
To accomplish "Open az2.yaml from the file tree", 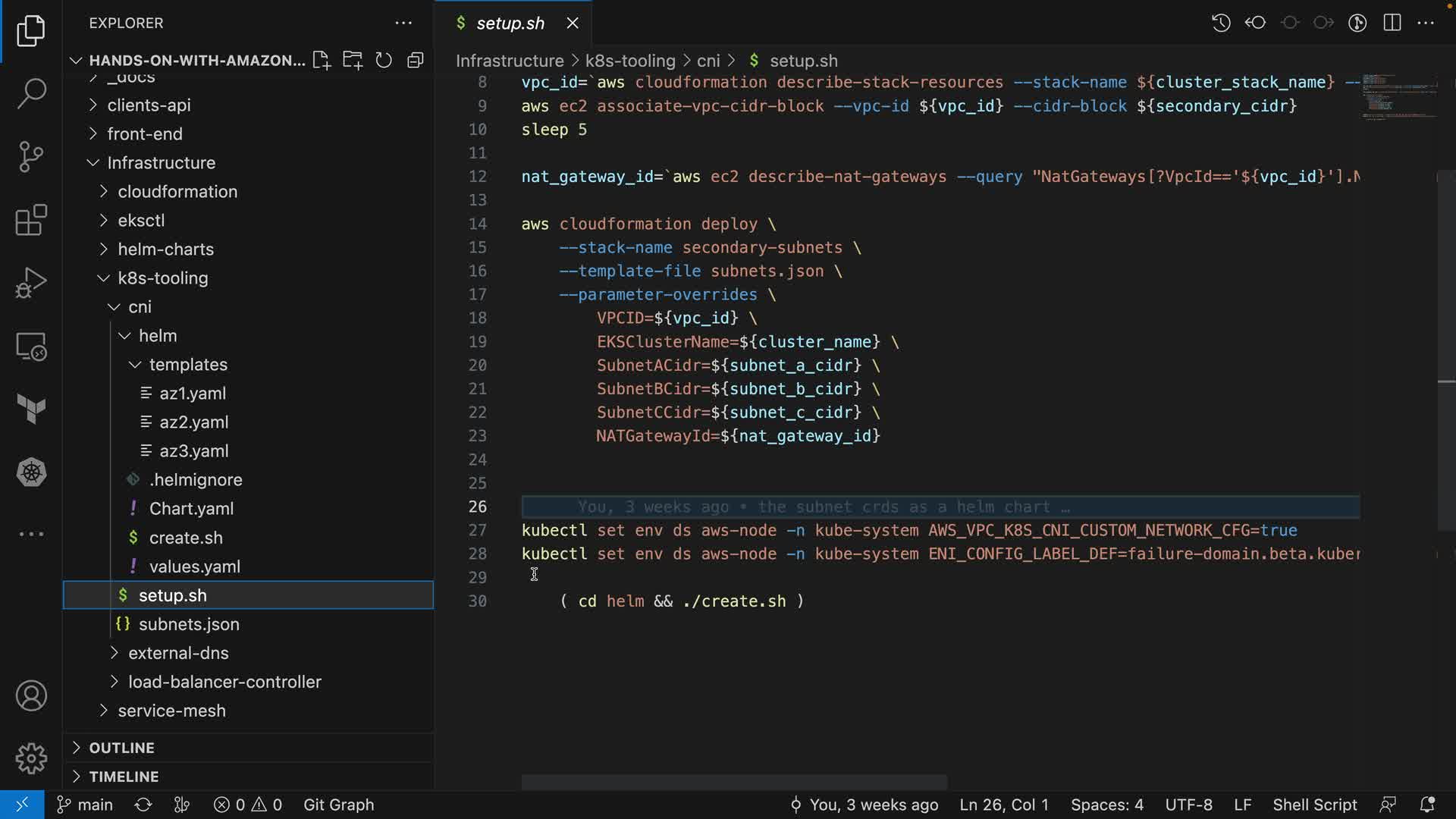I will [x=193, y=422].
